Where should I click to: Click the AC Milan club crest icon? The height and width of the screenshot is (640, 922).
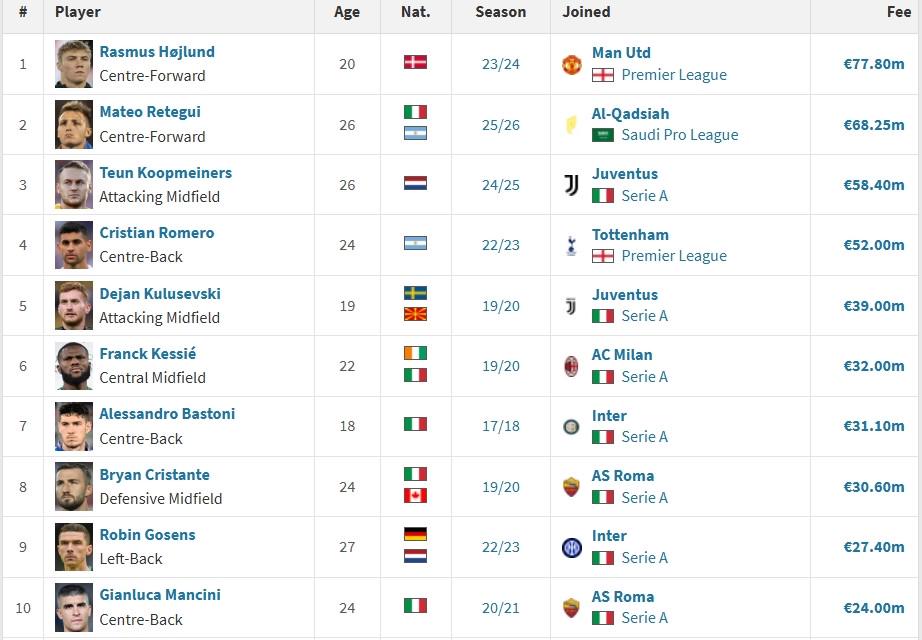click(x=572, y=366)
